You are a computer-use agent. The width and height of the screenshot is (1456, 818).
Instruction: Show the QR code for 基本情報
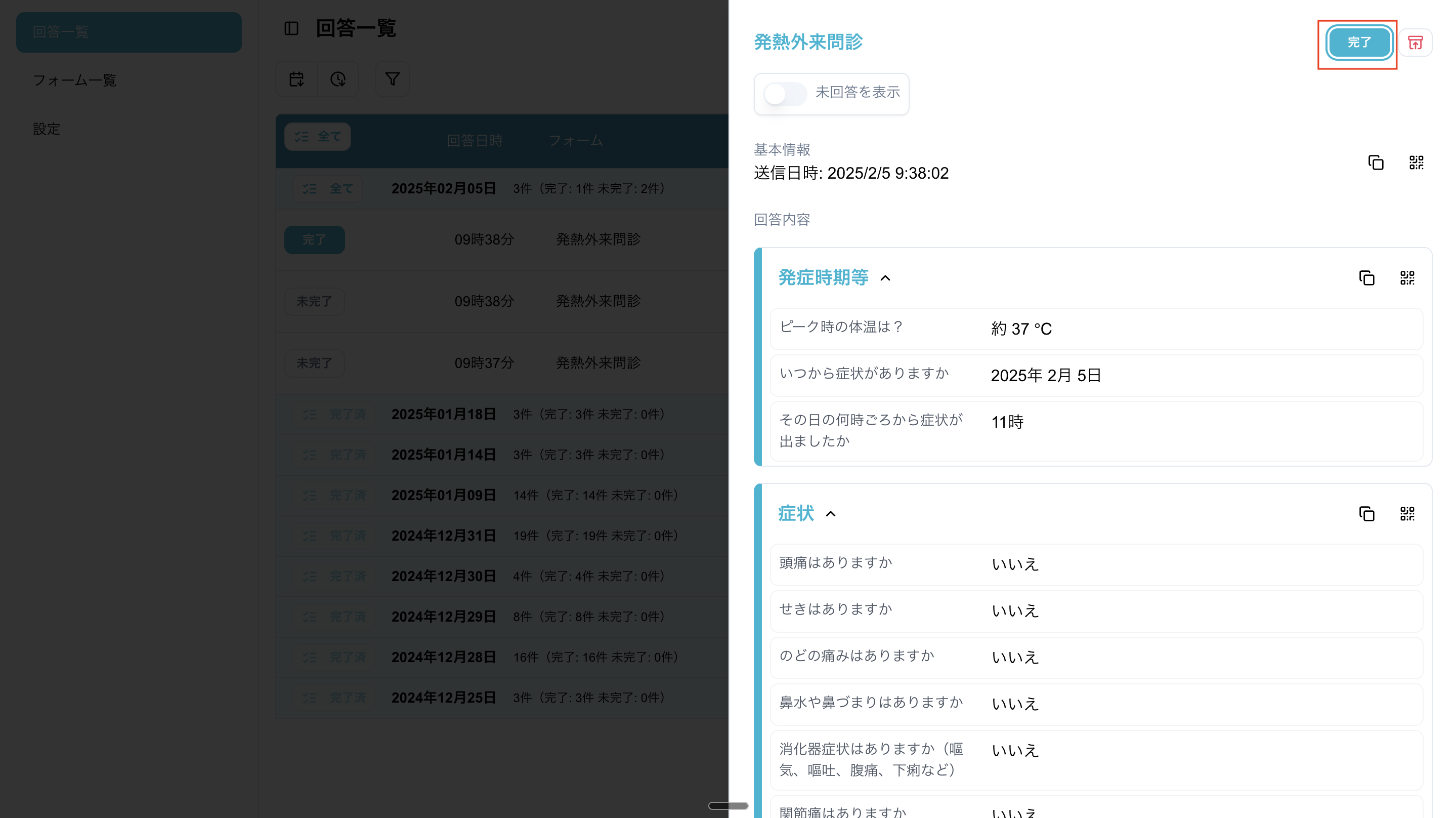[1416, 163]
